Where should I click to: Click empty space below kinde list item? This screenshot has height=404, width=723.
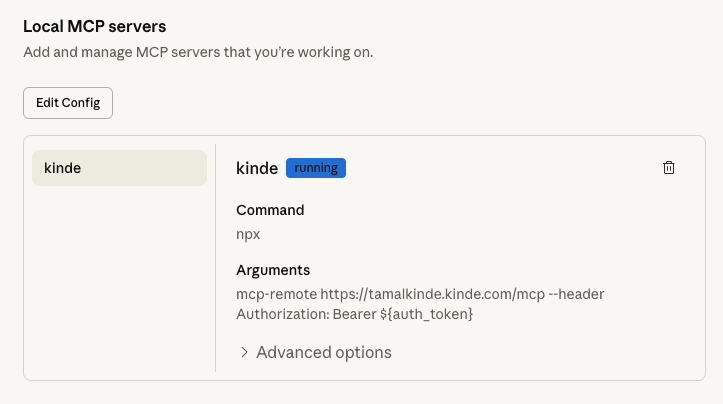(119, 280)
